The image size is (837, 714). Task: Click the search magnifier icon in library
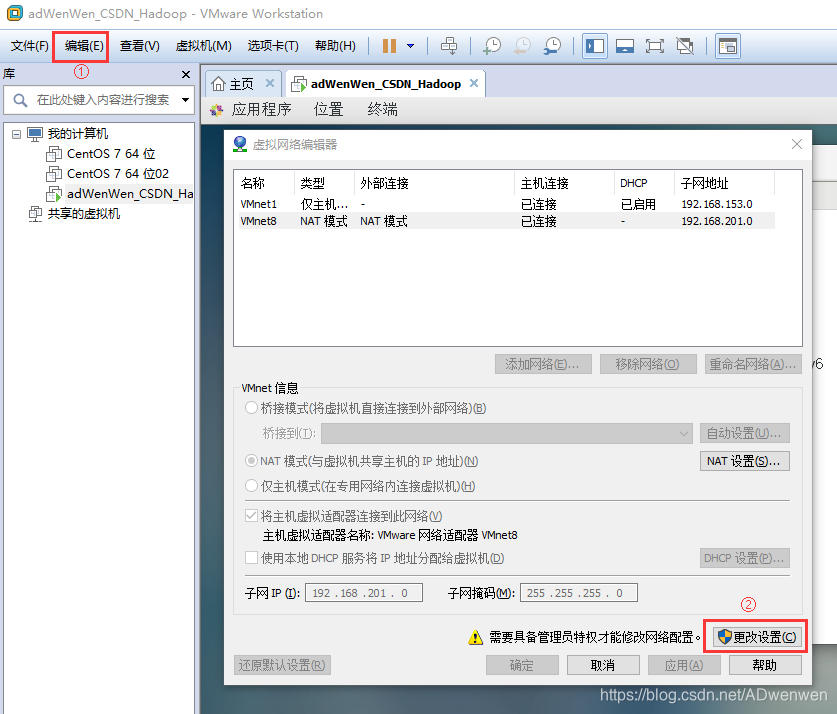pos(20,100)
